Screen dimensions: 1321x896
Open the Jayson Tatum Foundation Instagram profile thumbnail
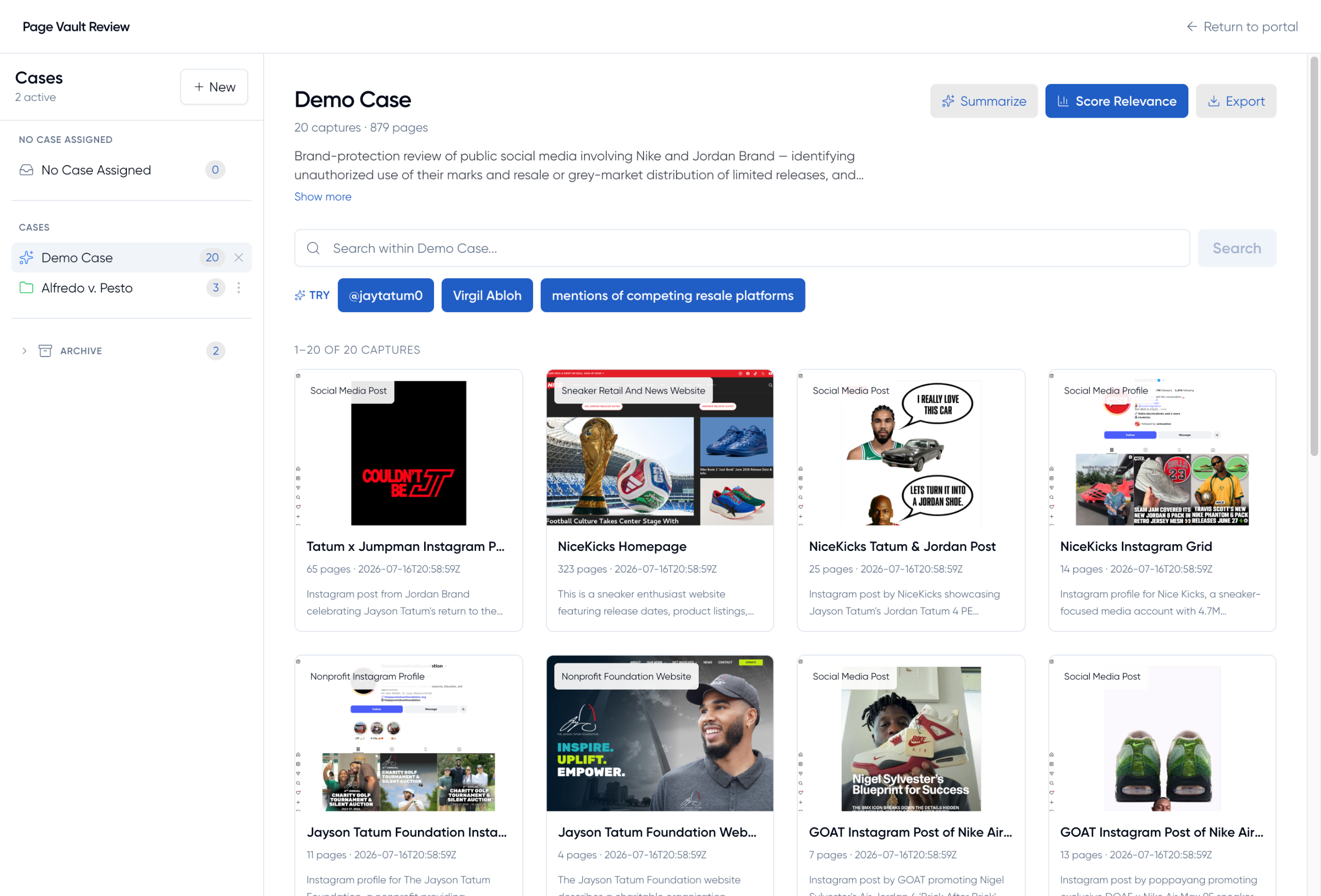(409, 734)
